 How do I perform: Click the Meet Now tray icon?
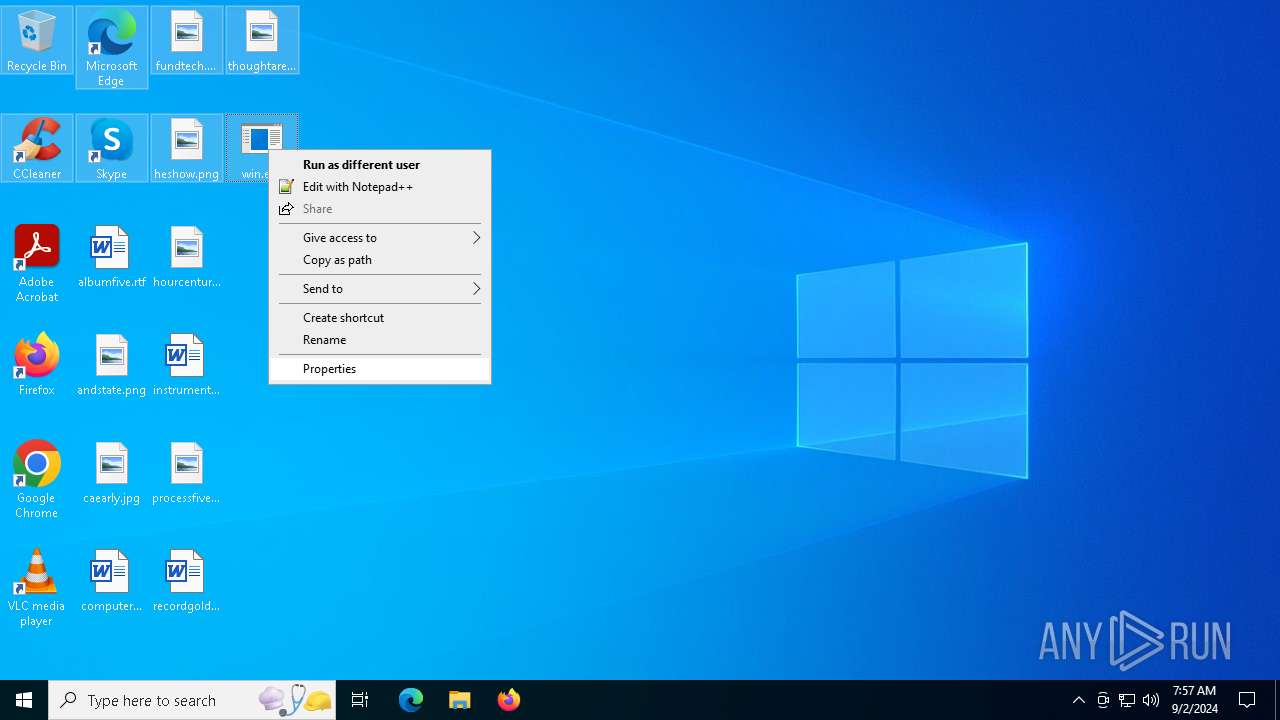point(1103,700)
